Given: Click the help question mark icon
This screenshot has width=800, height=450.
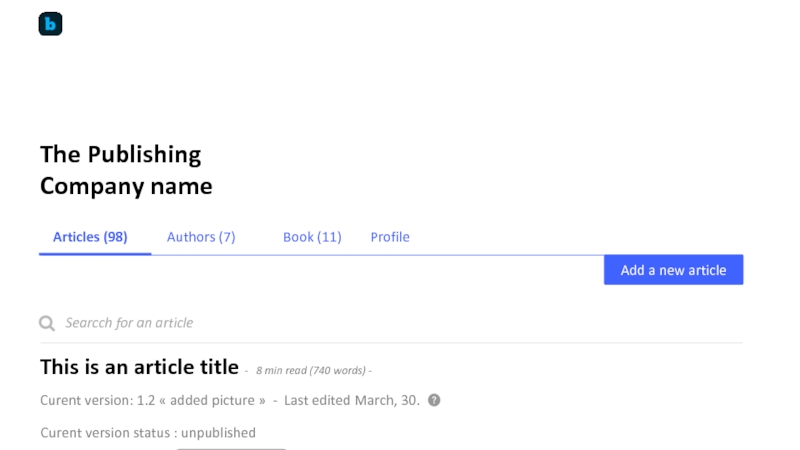Looking at the screenshot, I should point(434,400).
